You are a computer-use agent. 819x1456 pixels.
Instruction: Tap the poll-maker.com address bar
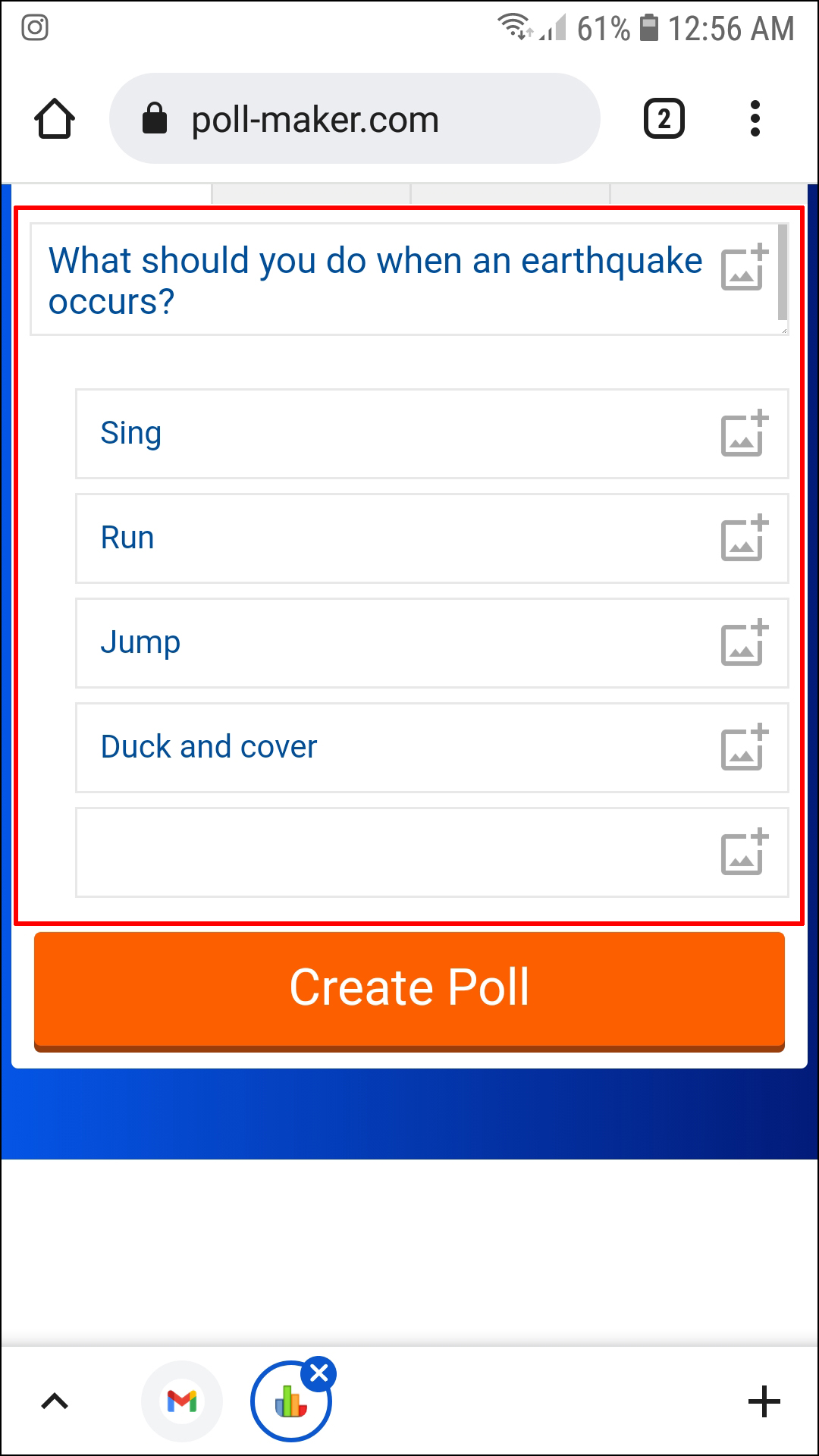[354, 119]
